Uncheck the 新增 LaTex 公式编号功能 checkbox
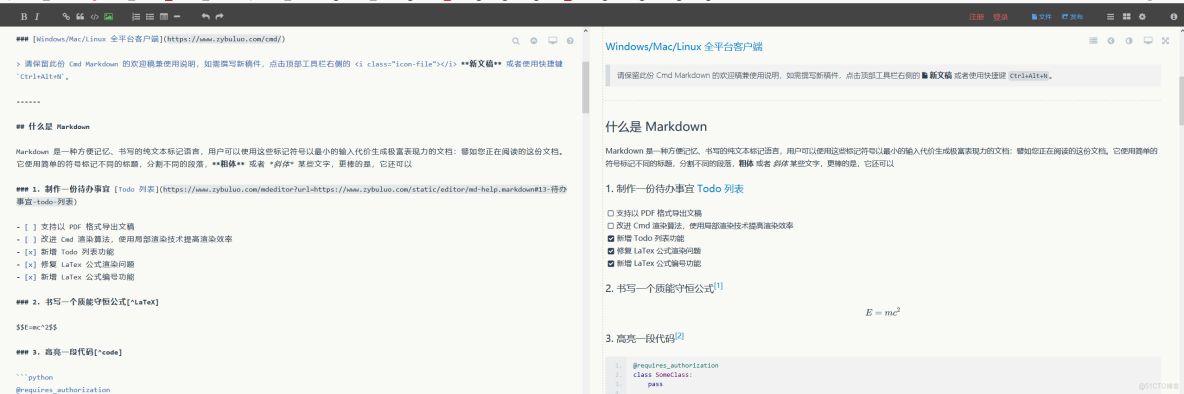 (x=610, y=263)
